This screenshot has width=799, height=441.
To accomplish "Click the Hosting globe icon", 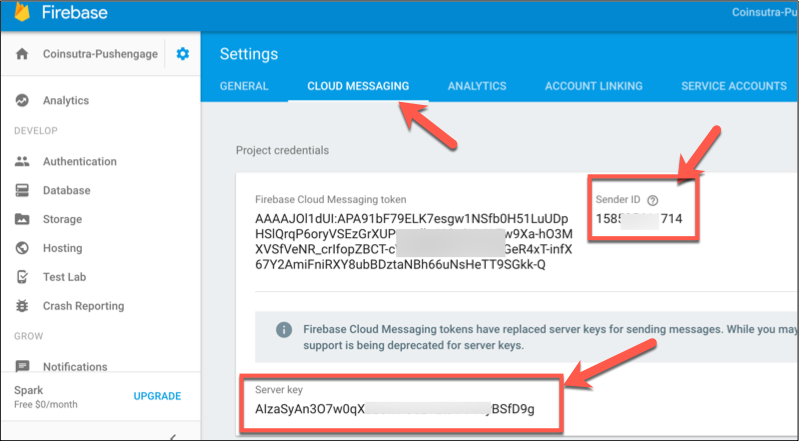I will coord(22,248).
